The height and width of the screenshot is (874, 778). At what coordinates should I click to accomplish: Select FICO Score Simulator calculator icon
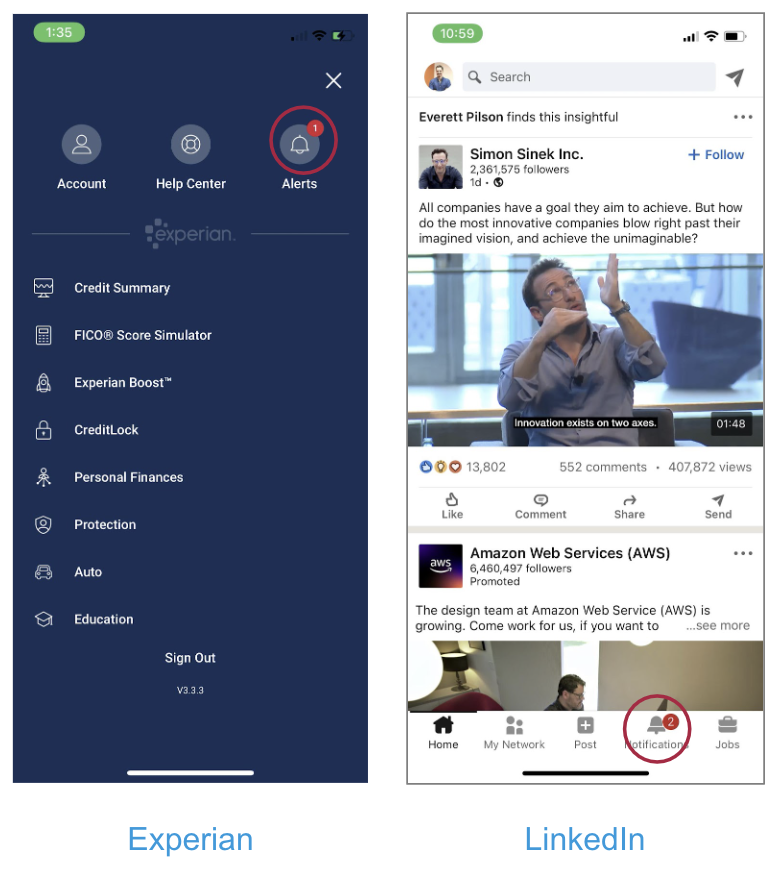click(x=43, y=335)
